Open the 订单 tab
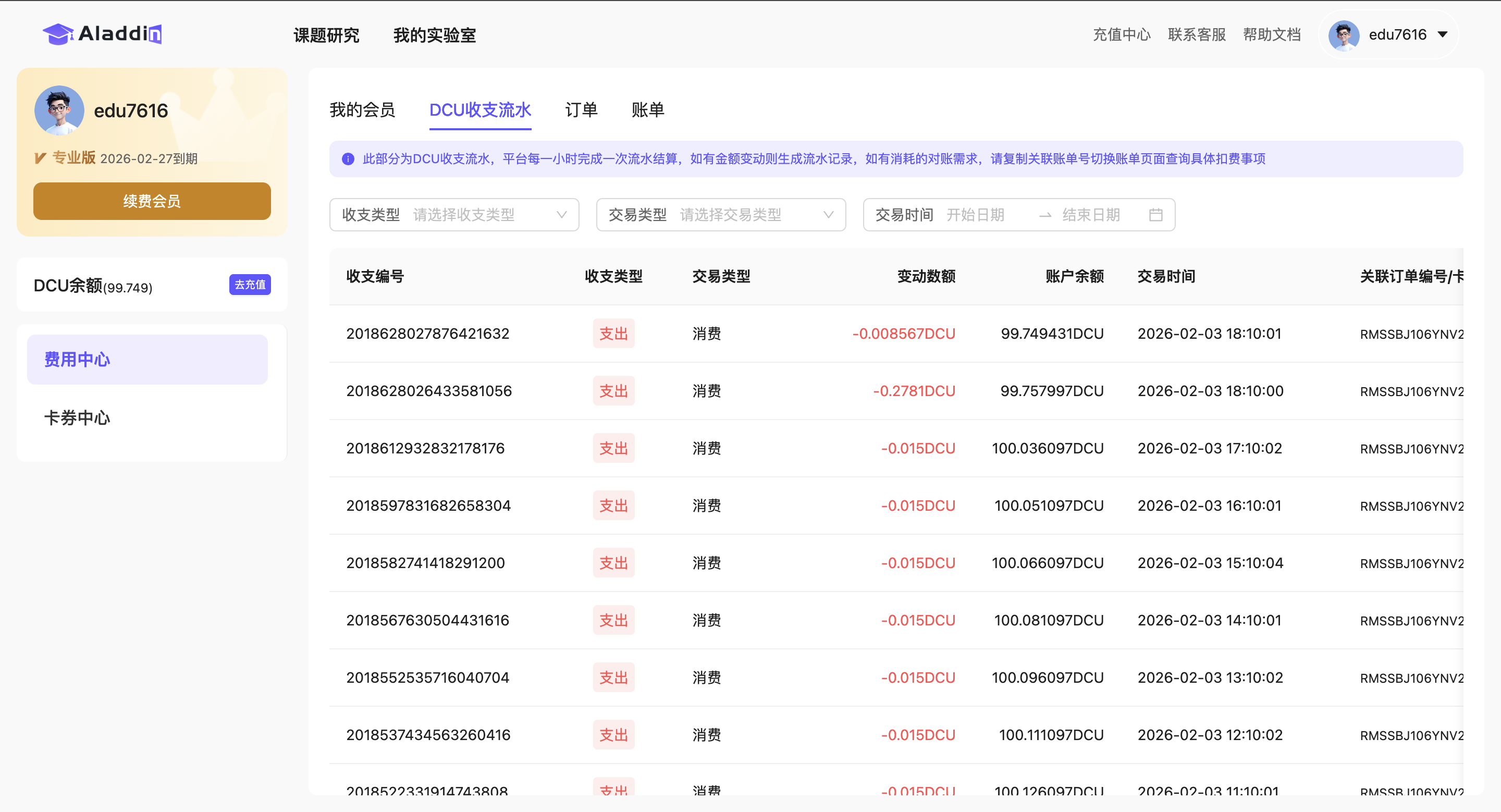The width and height of the screenshot is (1501, 812). click(581, 110)
